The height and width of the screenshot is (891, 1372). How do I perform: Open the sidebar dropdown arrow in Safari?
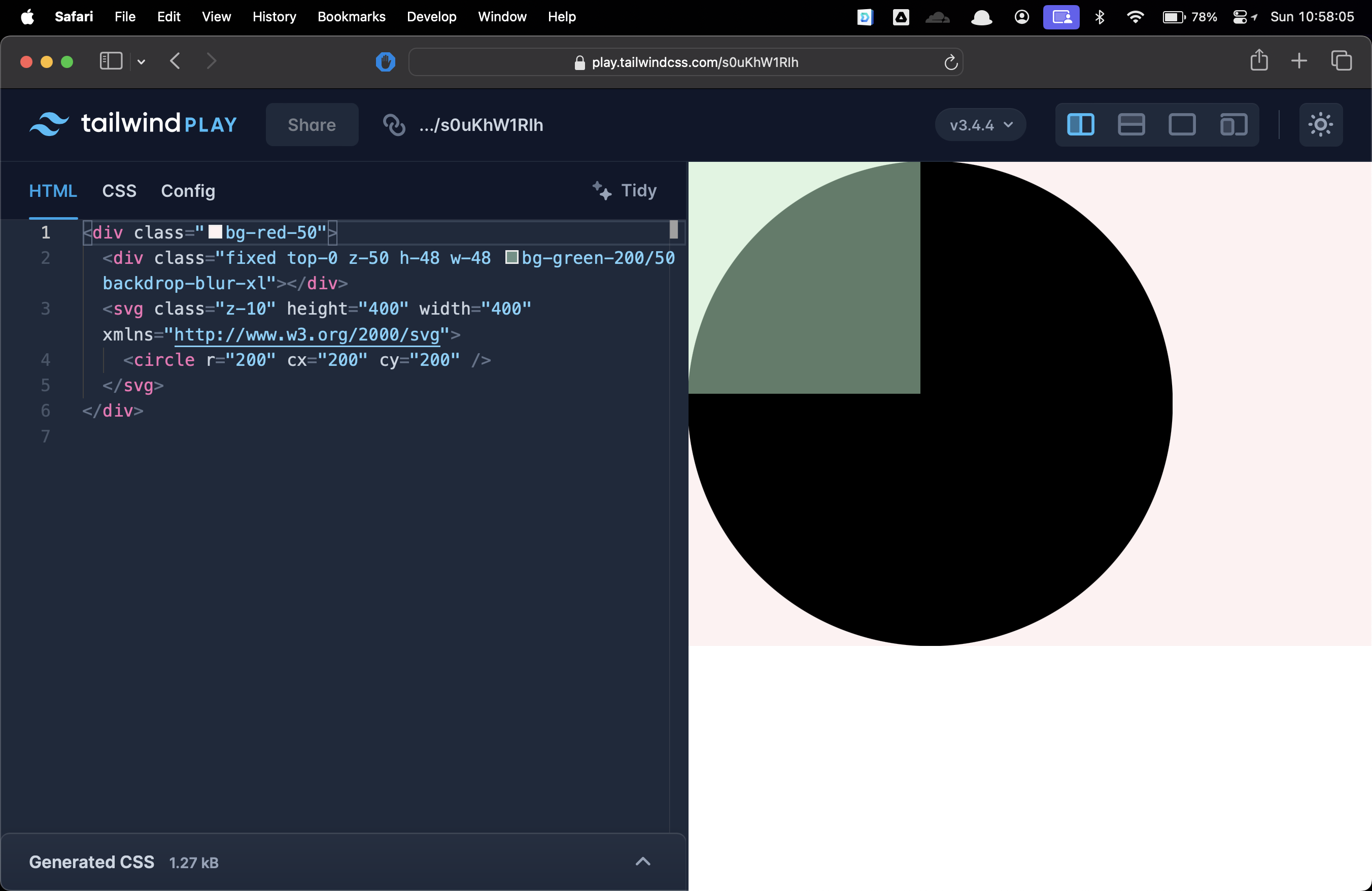[x=141, y=62]
